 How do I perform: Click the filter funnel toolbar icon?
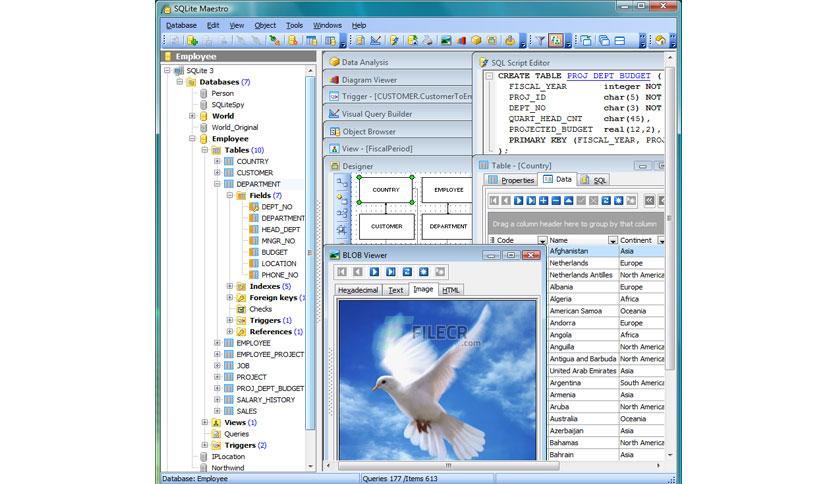point(540,41)
